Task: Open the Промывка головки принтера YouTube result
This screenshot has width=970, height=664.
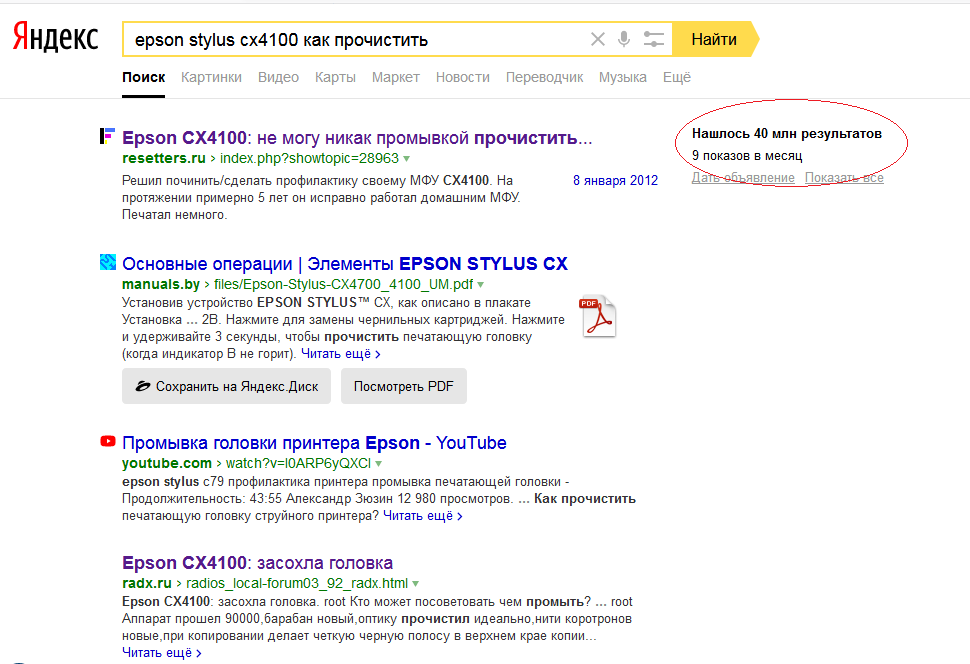Action: 314,443
